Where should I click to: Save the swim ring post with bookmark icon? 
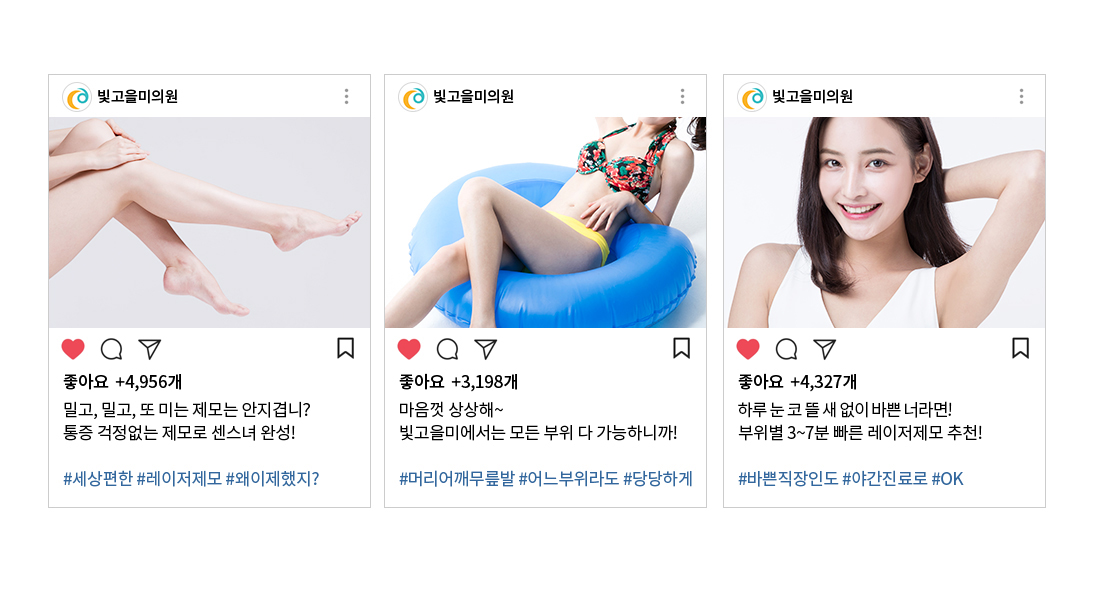tap(681, 348)
